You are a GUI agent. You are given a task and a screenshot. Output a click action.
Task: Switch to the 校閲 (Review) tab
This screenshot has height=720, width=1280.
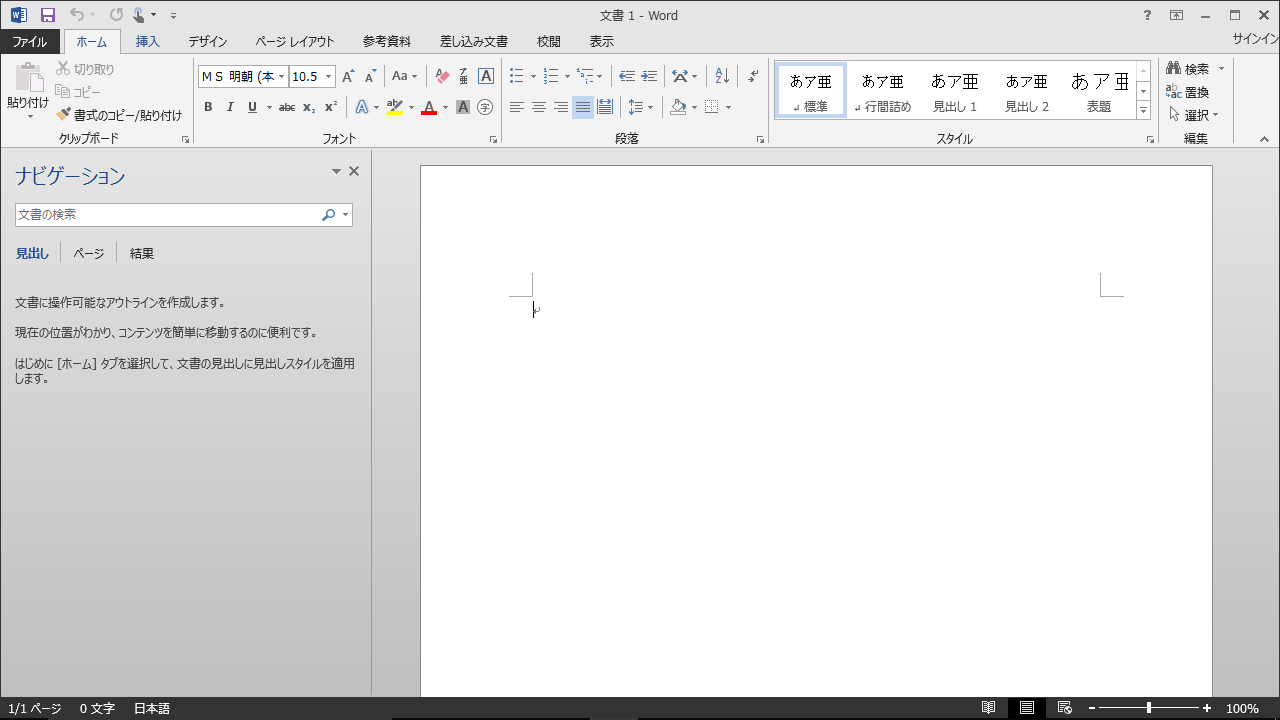[549, 41]
